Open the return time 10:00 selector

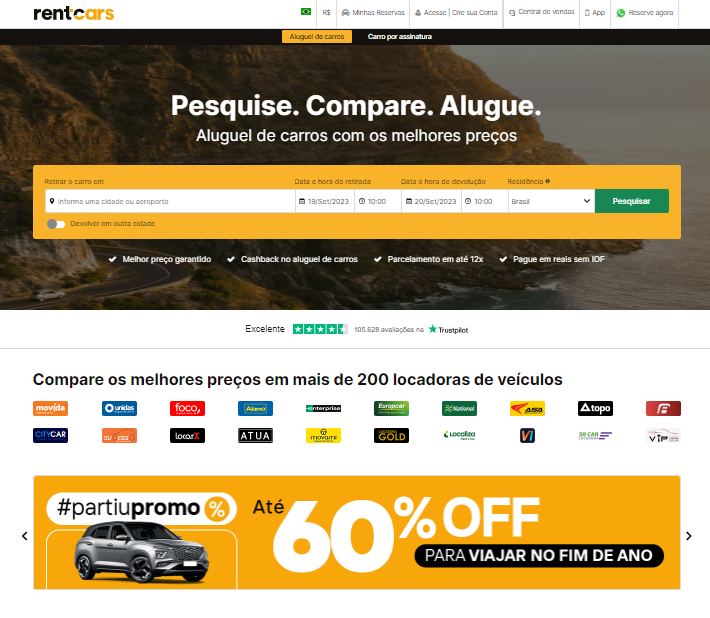(x=484, y=201)
